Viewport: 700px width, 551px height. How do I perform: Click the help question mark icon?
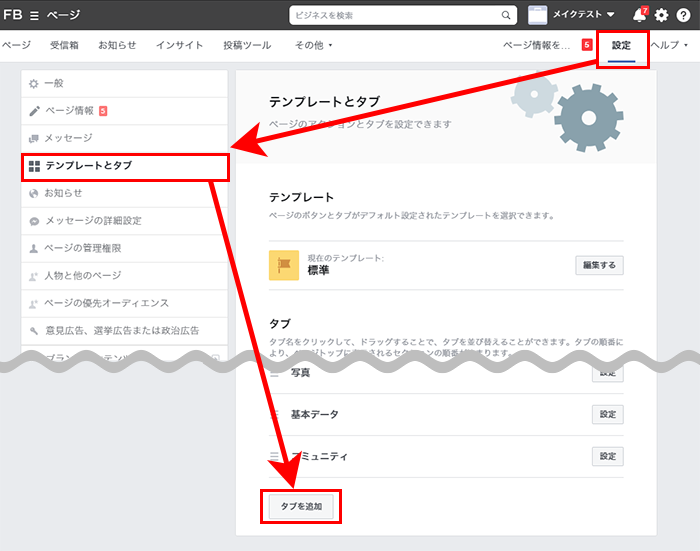click(x=683, y=15)
